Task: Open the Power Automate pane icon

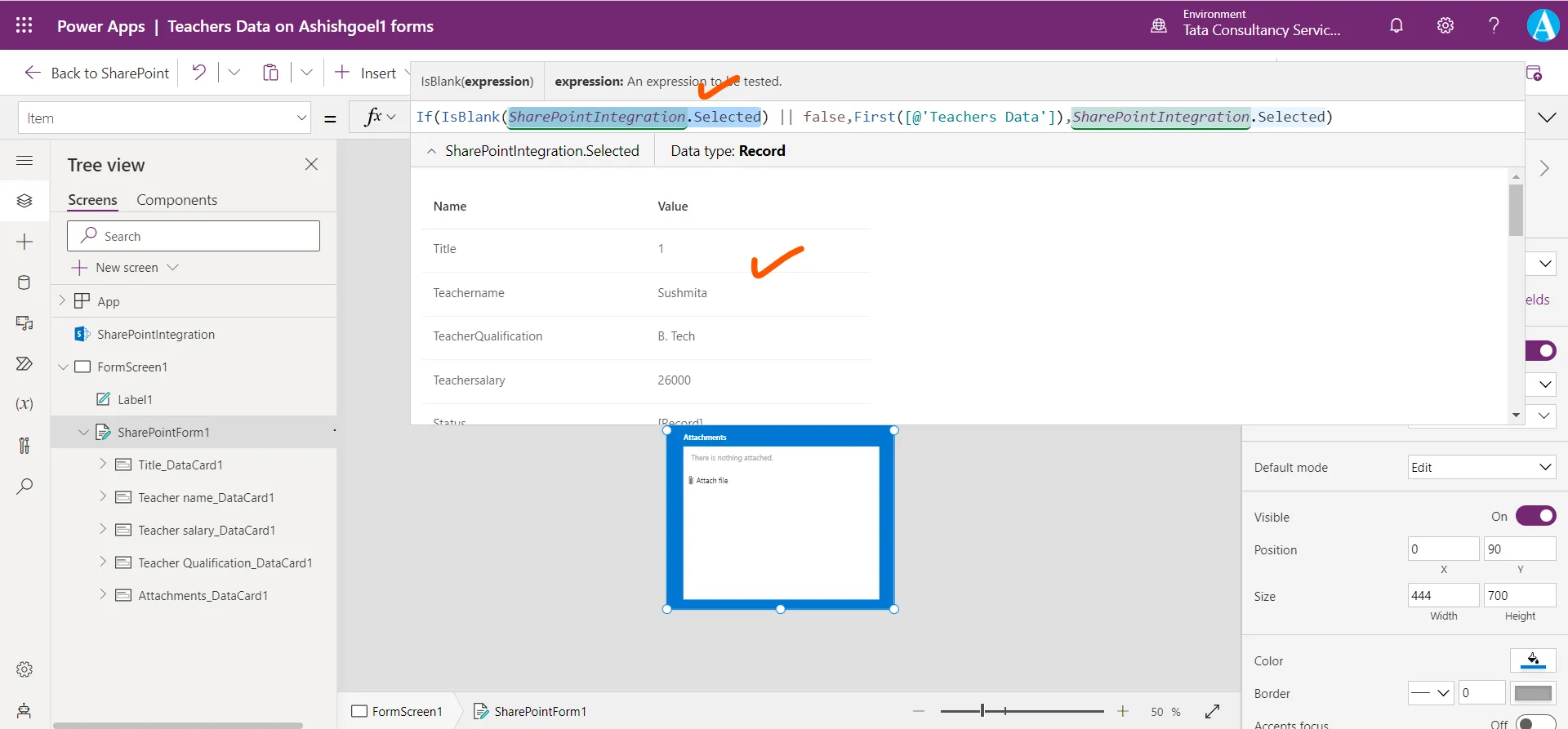Action: [x=24, y=364]
